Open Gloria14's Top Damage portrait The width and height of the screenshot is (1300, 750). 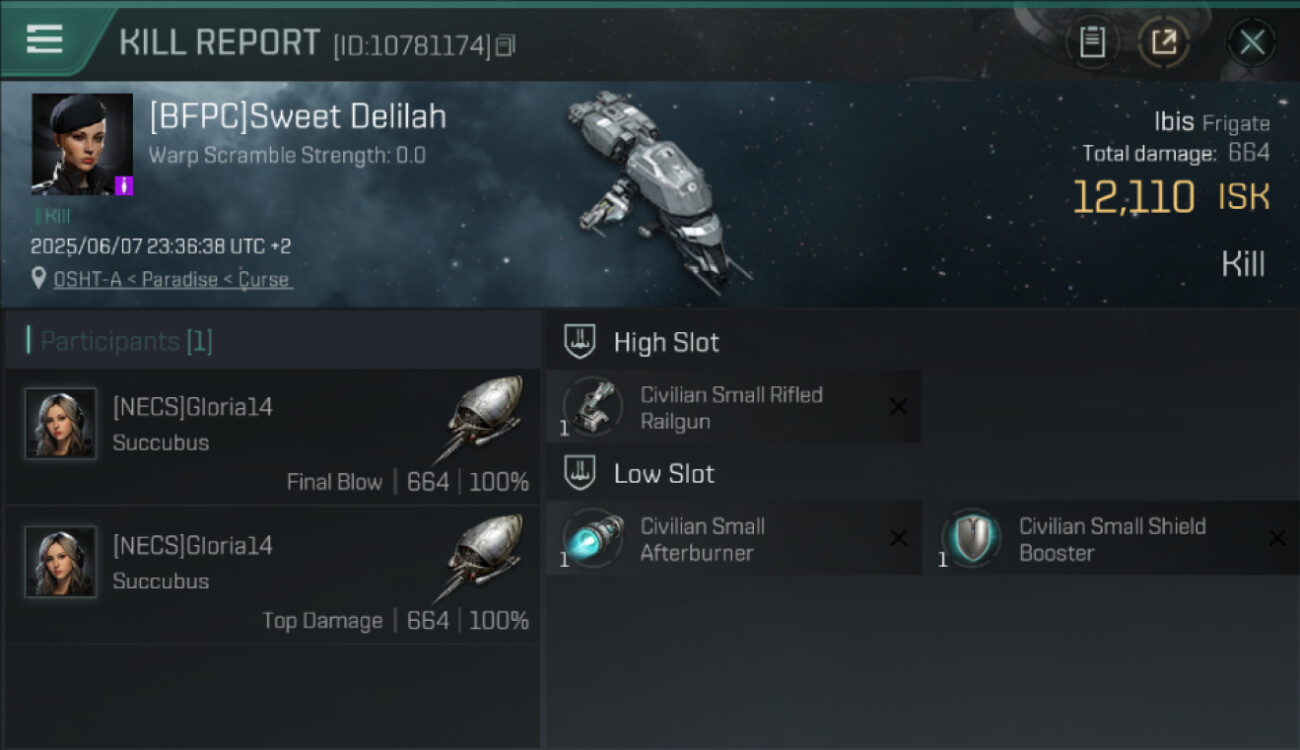click(61, 562)
